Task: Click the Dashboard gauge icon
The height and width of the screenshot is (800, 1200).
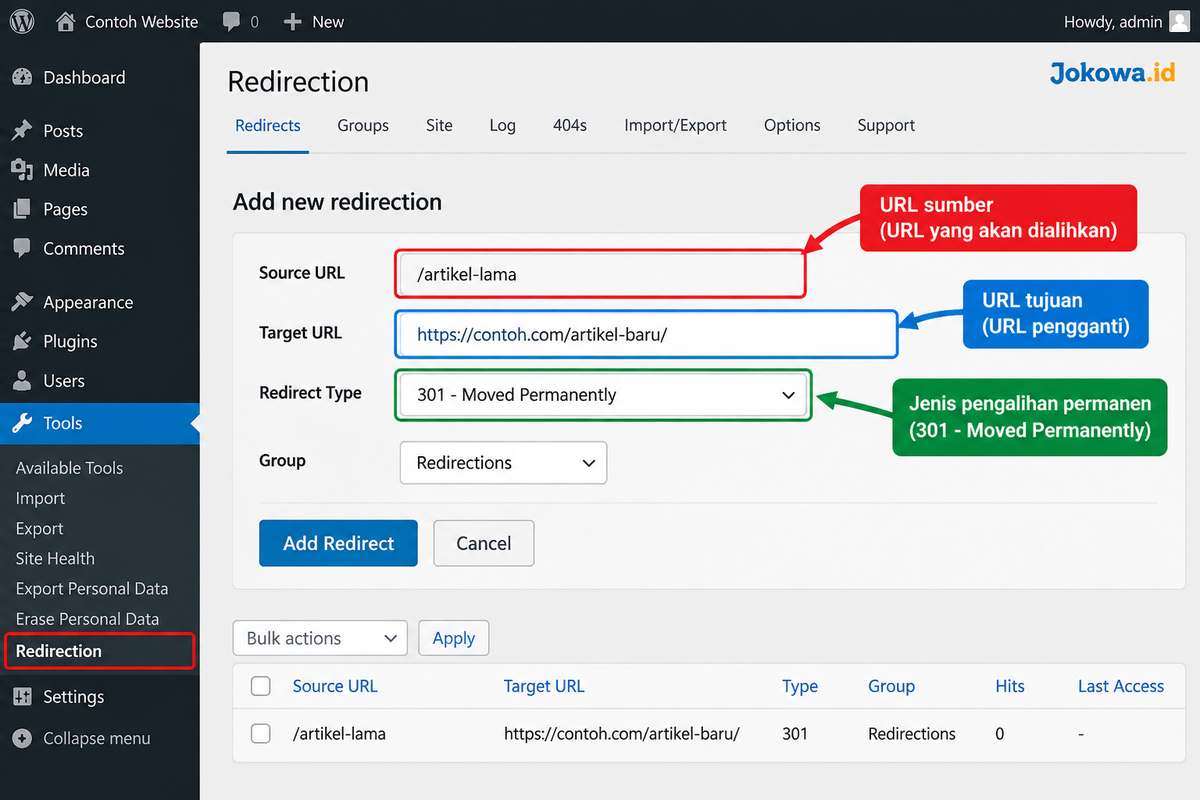Action: click(x=22, y=77)
